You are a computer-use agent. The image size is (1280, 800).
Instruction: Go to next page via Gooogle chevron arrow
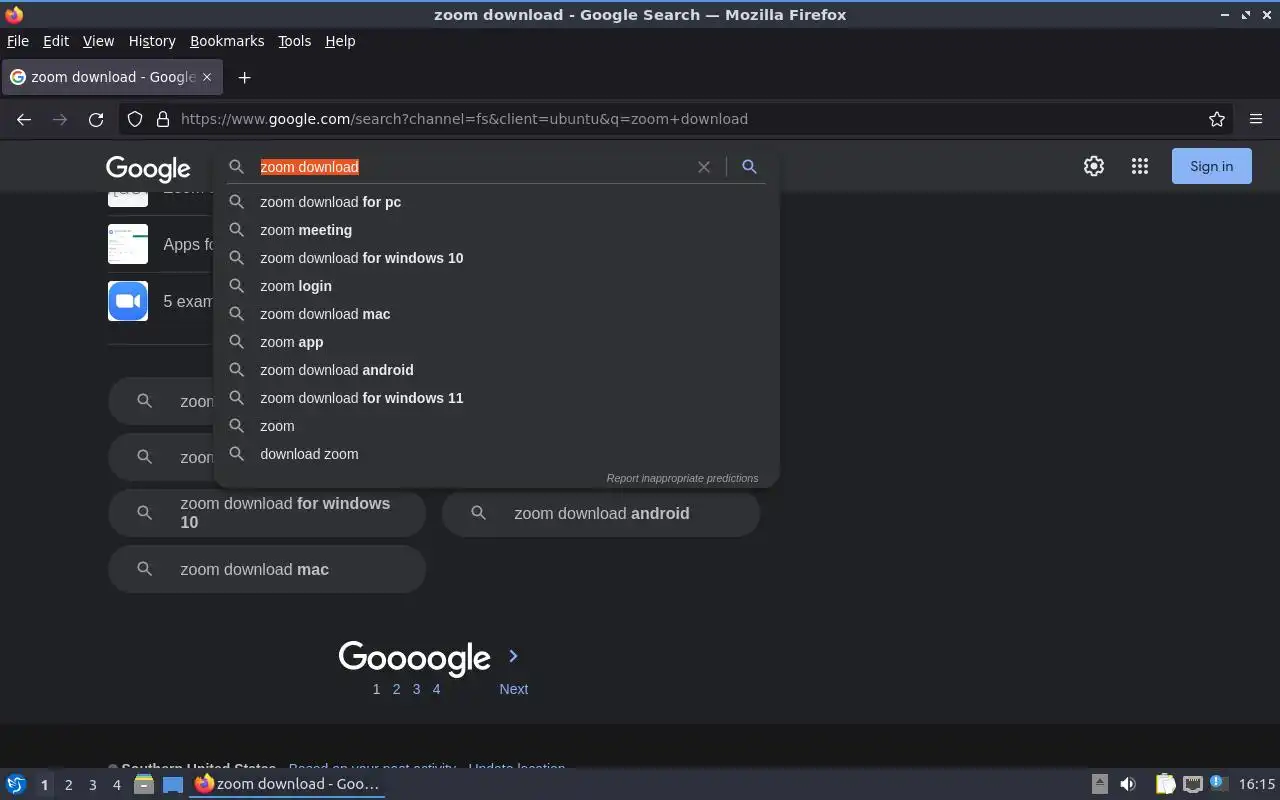tap(513, 656)
